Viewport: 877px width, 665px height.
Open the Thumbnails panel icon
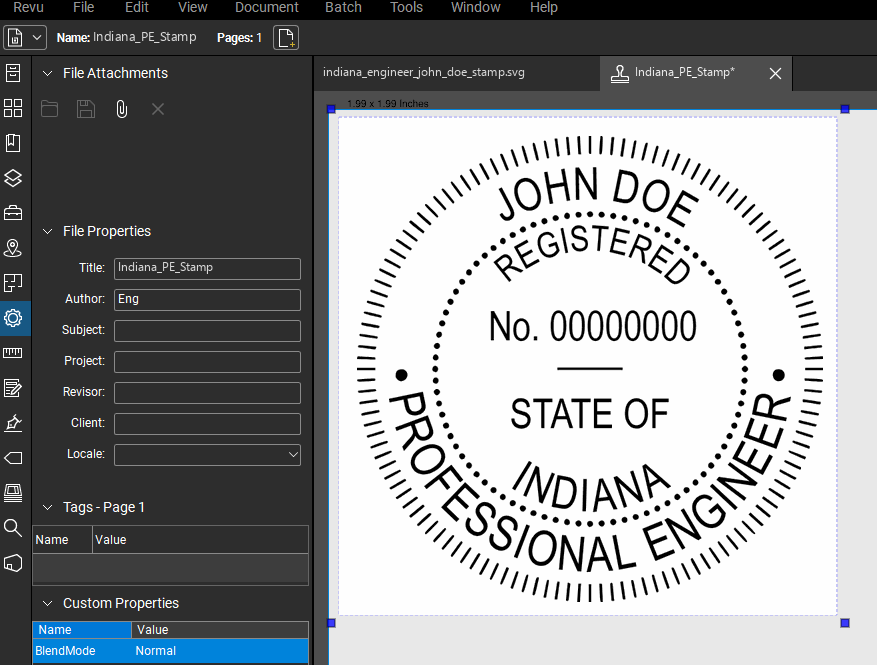point(13,108)
